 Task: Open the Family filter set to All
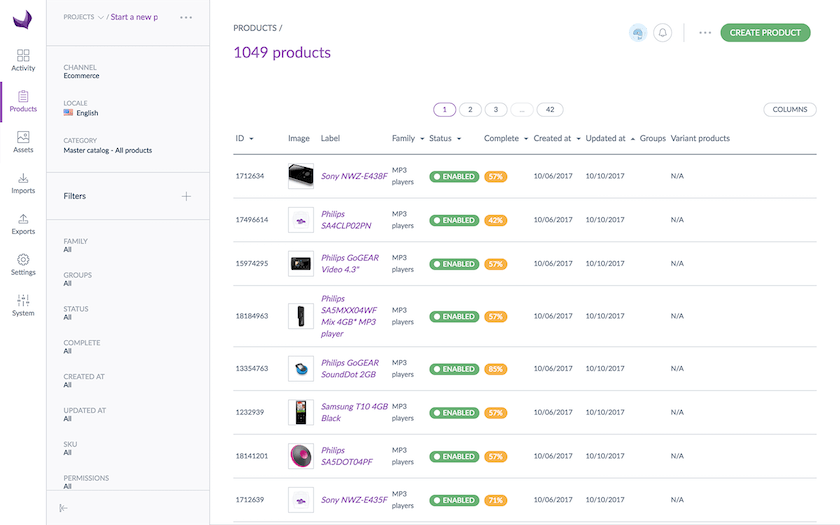click(76, 245)
